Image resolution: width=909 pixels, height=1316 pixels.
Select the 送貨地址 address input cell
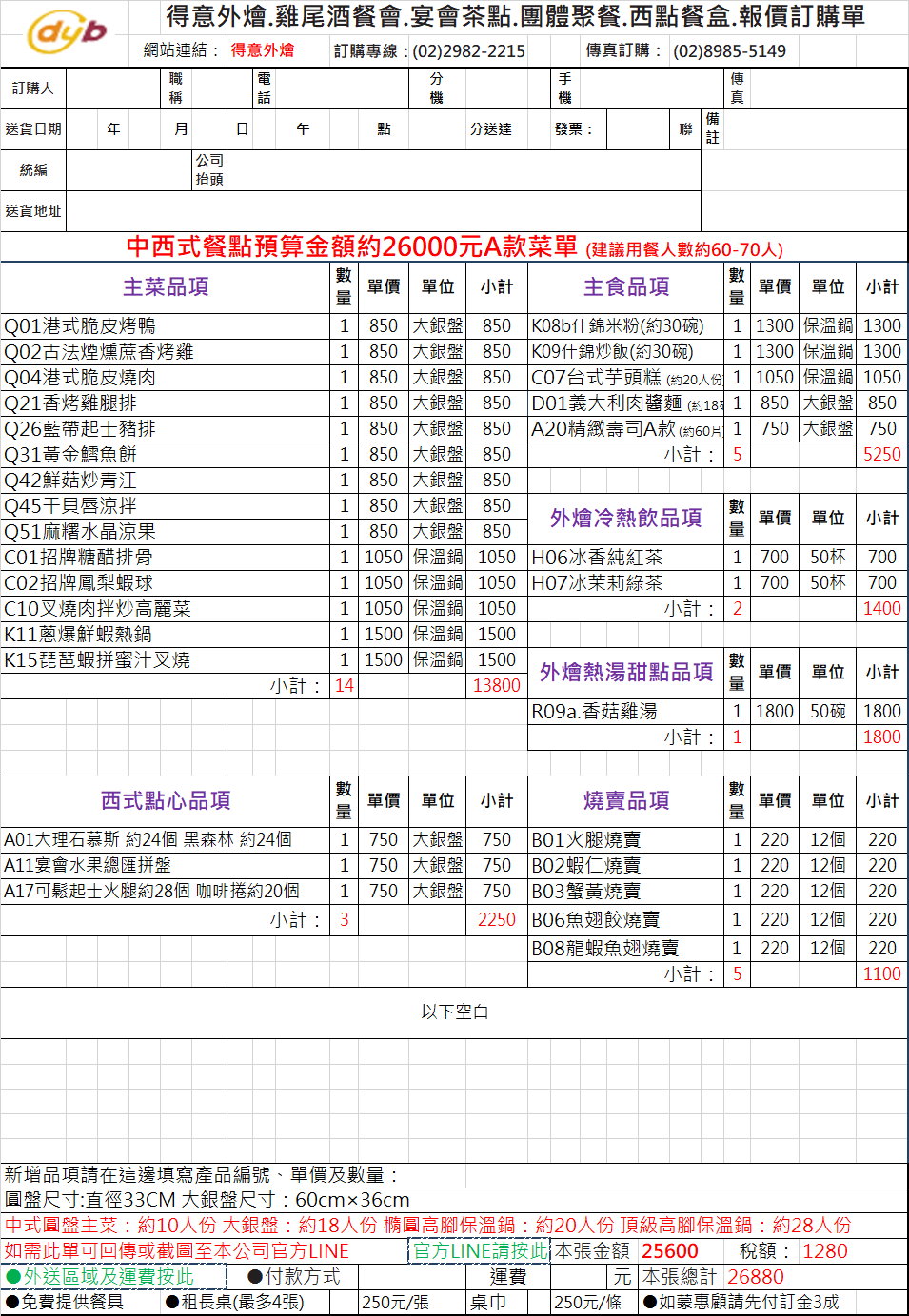pyautogui.click(x=381, y=211)
